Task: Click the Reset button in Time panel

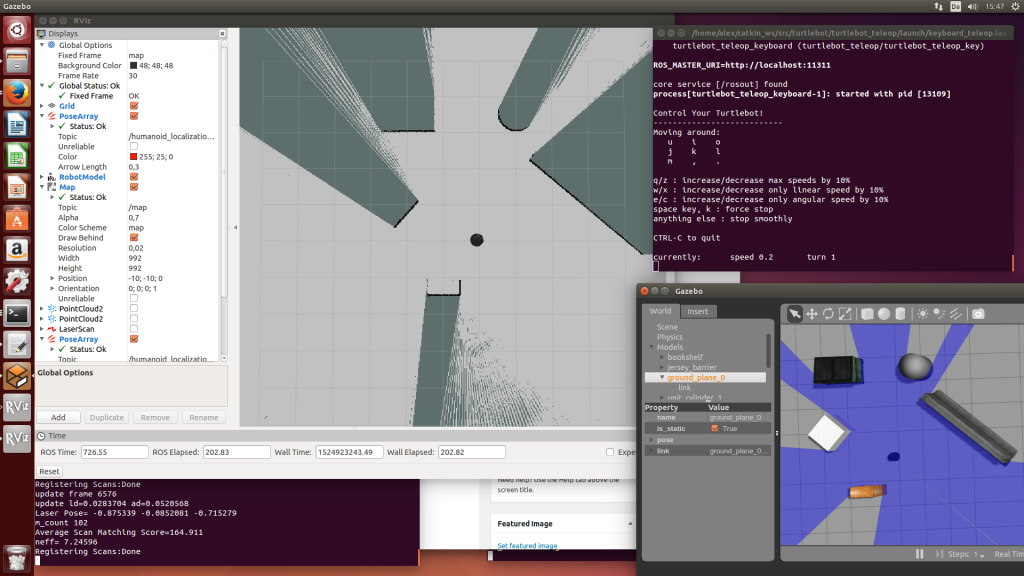Action: (49, 471)
